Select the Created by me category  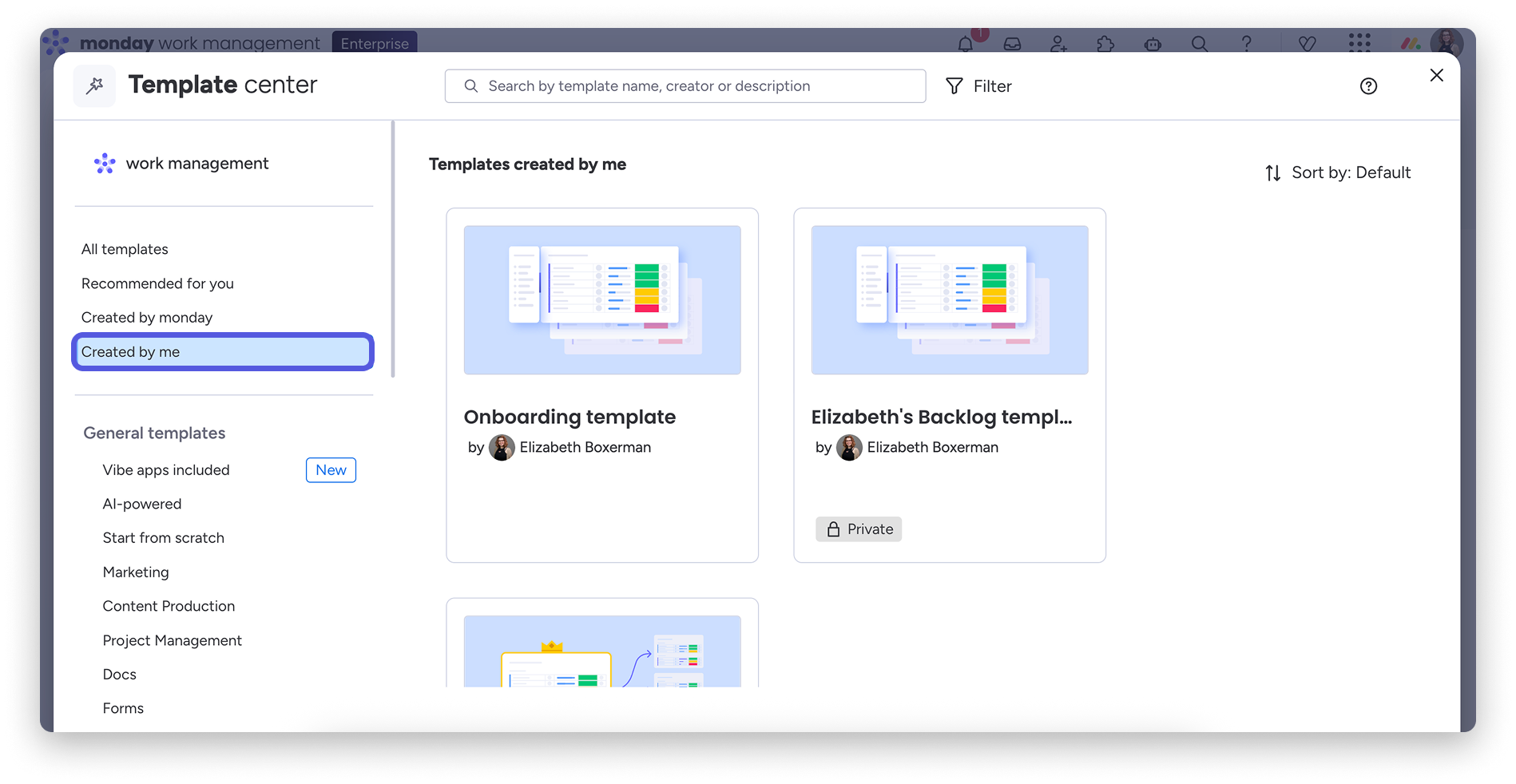223,352
